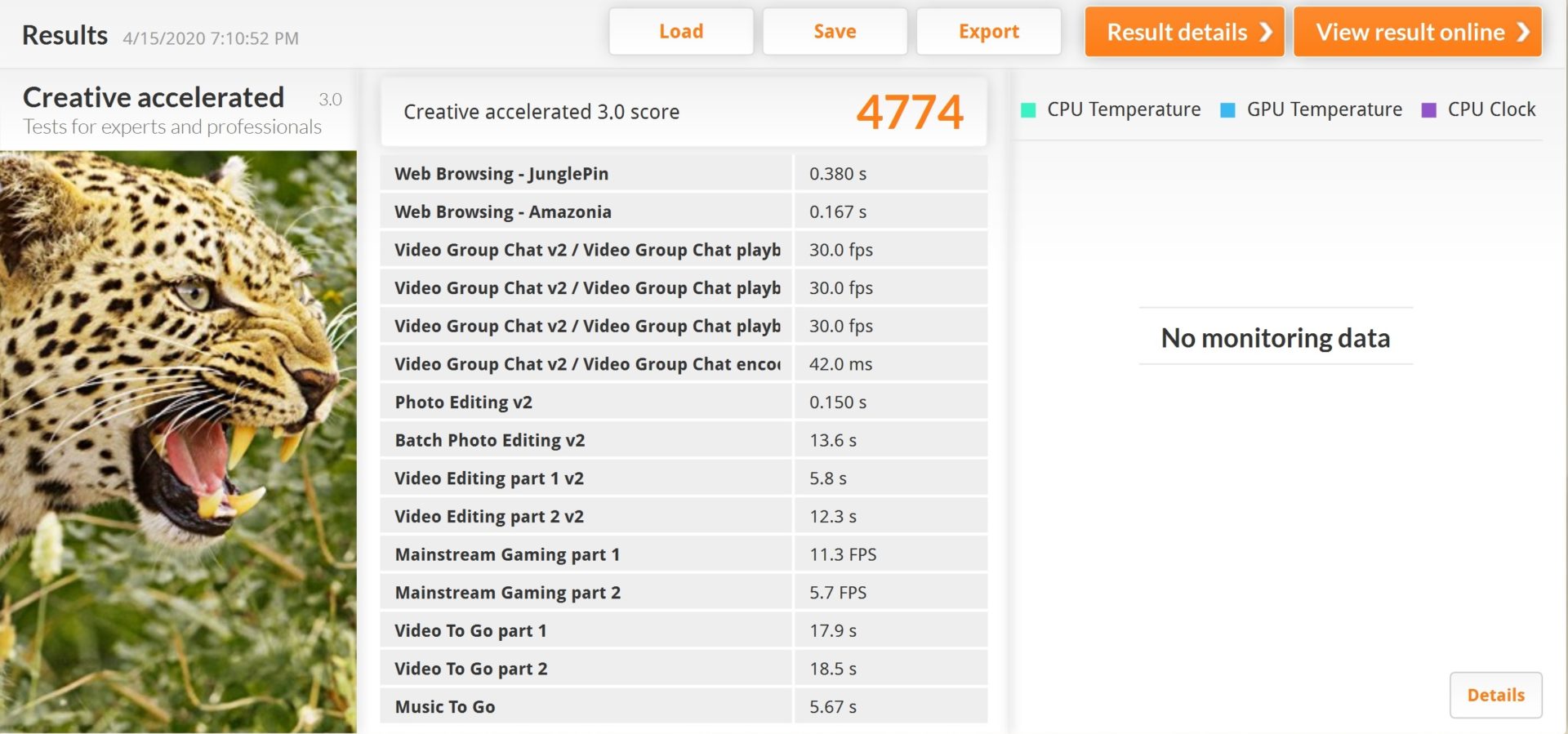The image size is (1568, 734).
Task: Click the Load button
Action: [x=680, y=32]
